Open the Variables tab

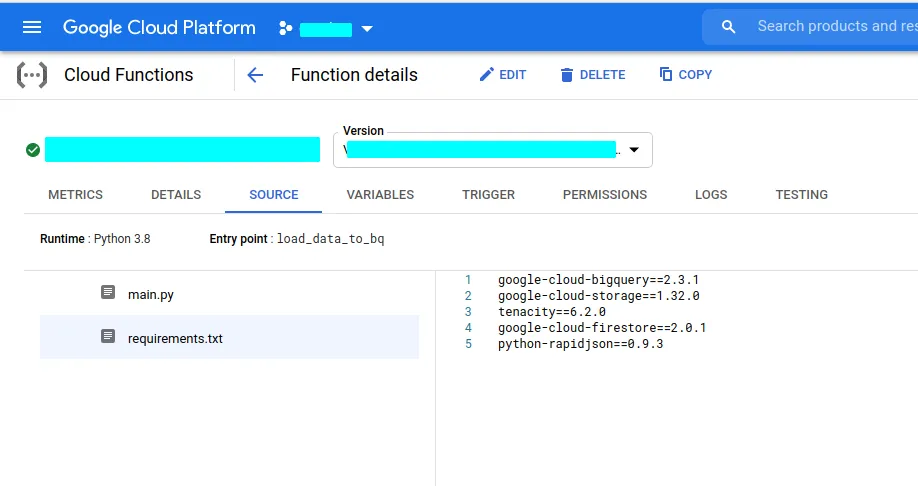[x=380, y=195]
